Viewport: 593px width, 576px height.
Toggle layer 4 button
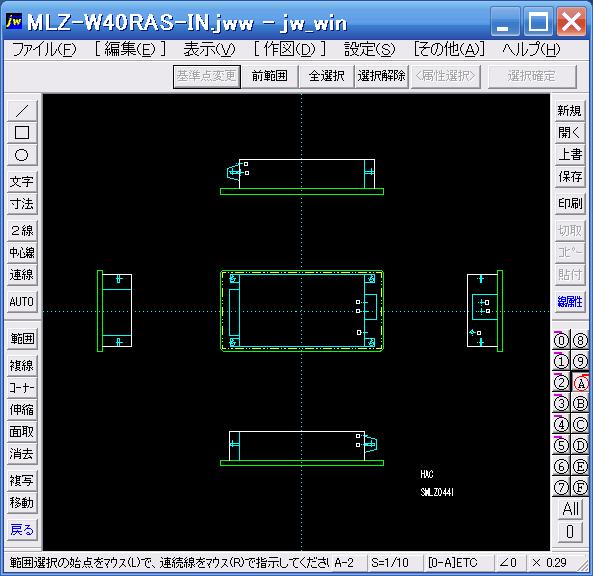pyautogui.click(x=561, y=425)
